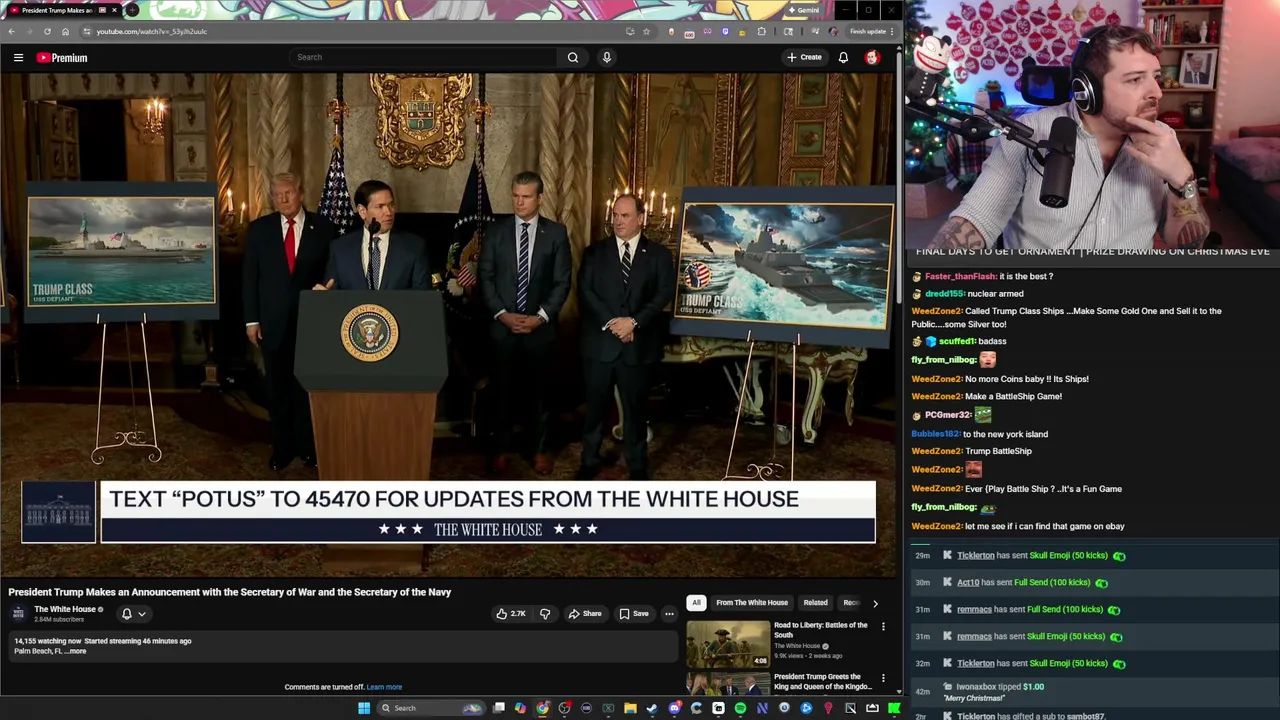1280x720 pixels.
Task: Open Discord from the taskbar
Action: point(674,708)
